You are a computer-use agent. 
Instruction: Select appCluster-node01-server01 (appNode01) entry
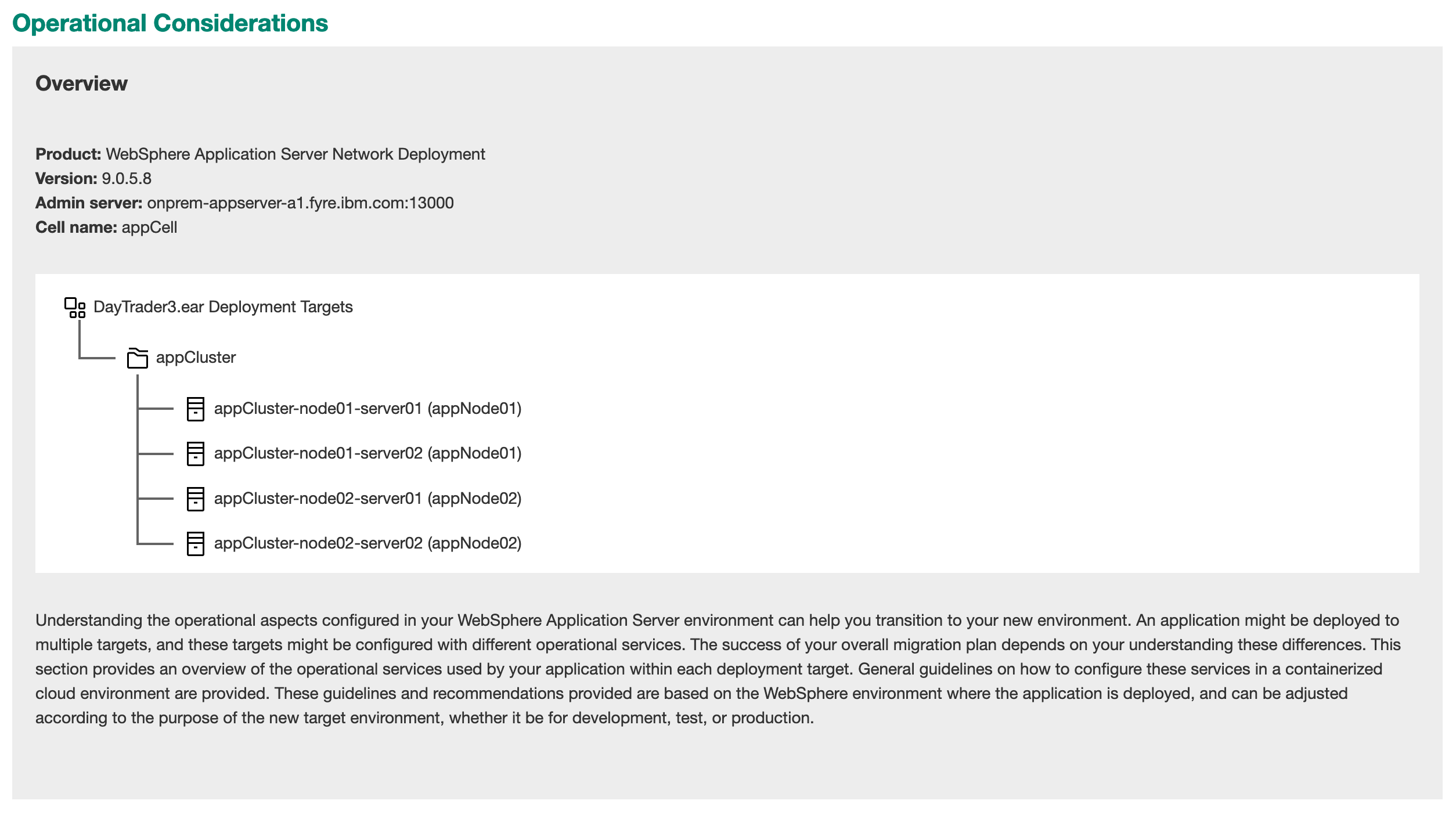click(x=367, y=409)
